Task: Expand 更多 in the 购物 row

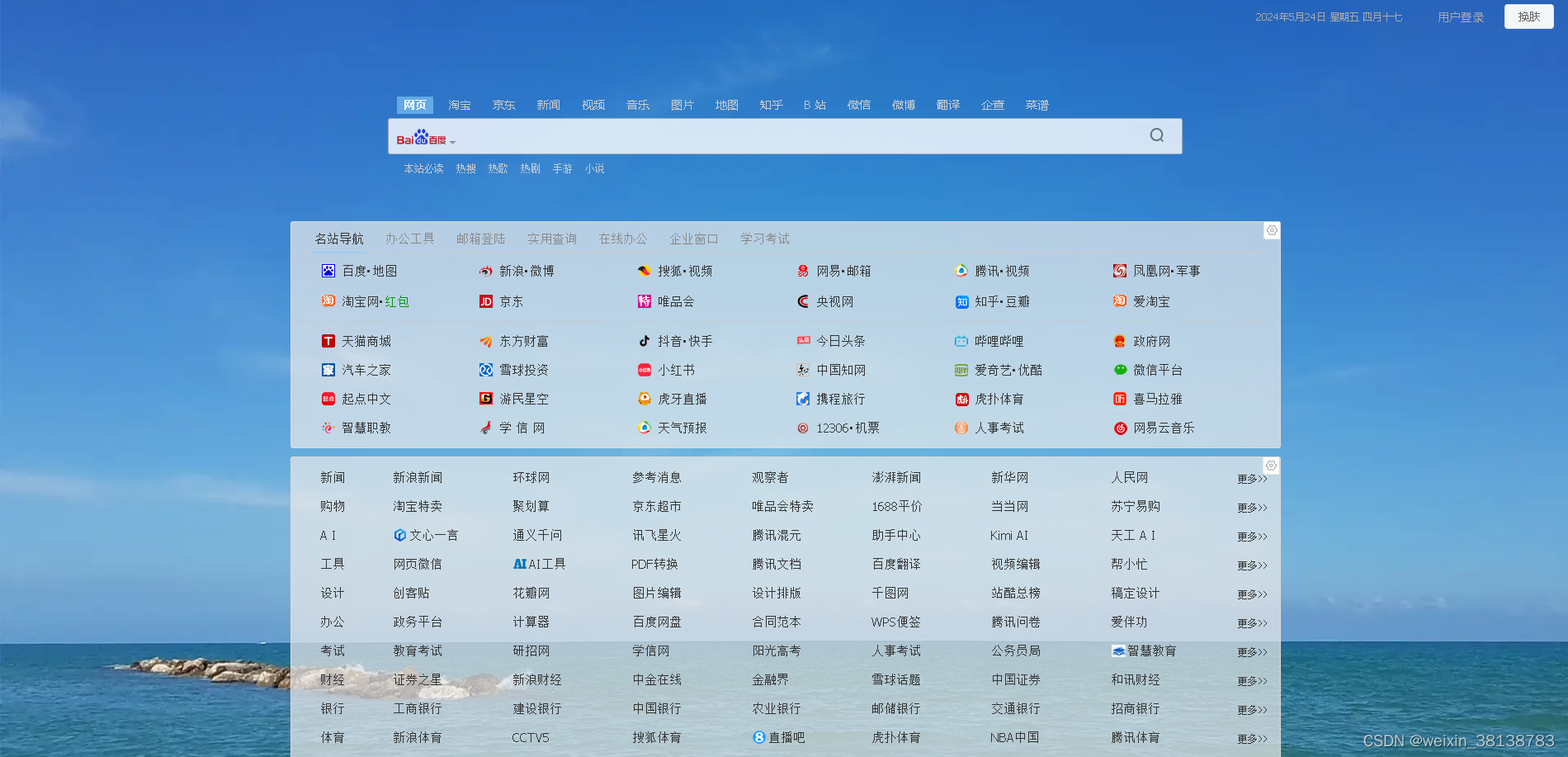Action: 1252,508
